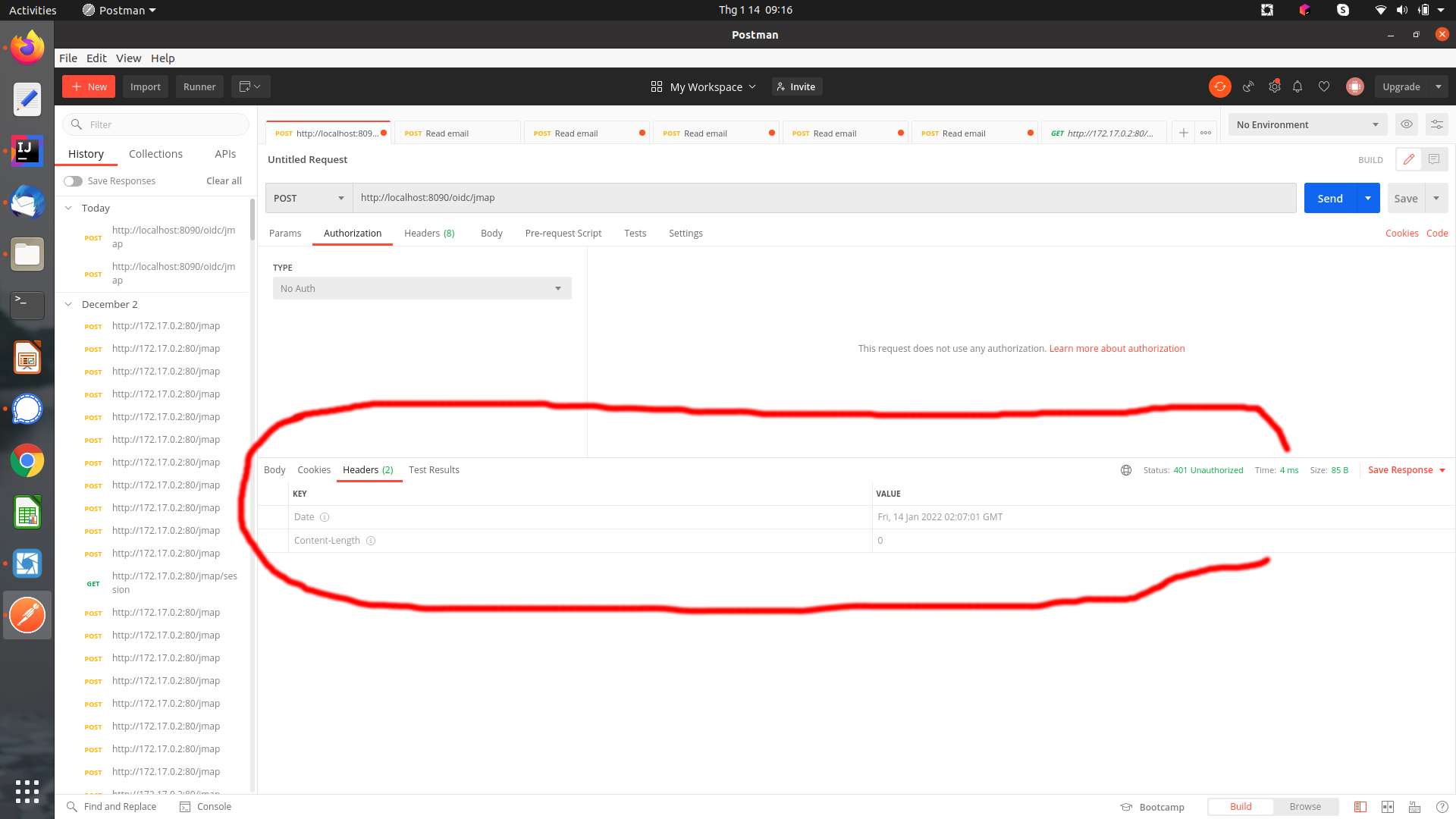Open the No Environment selector
Viewport: 1456px width, 819px height.
pyautogui.click(x=1307, y=124)
